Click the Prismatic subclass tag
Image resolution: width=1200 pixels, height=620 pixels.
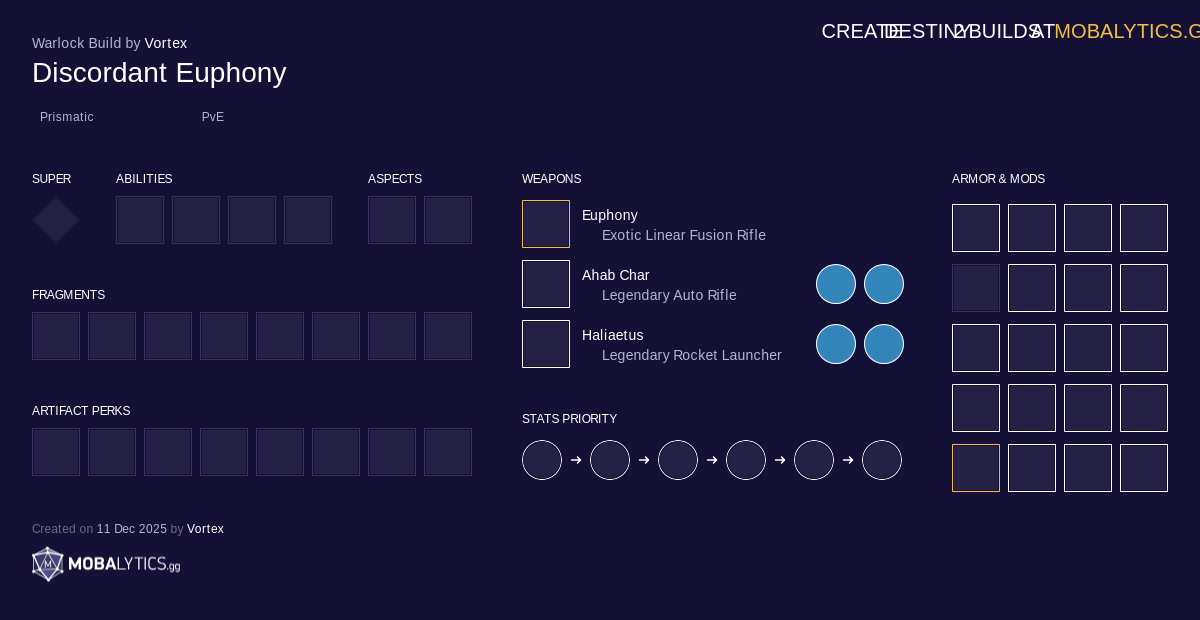(x=67, y=117)
